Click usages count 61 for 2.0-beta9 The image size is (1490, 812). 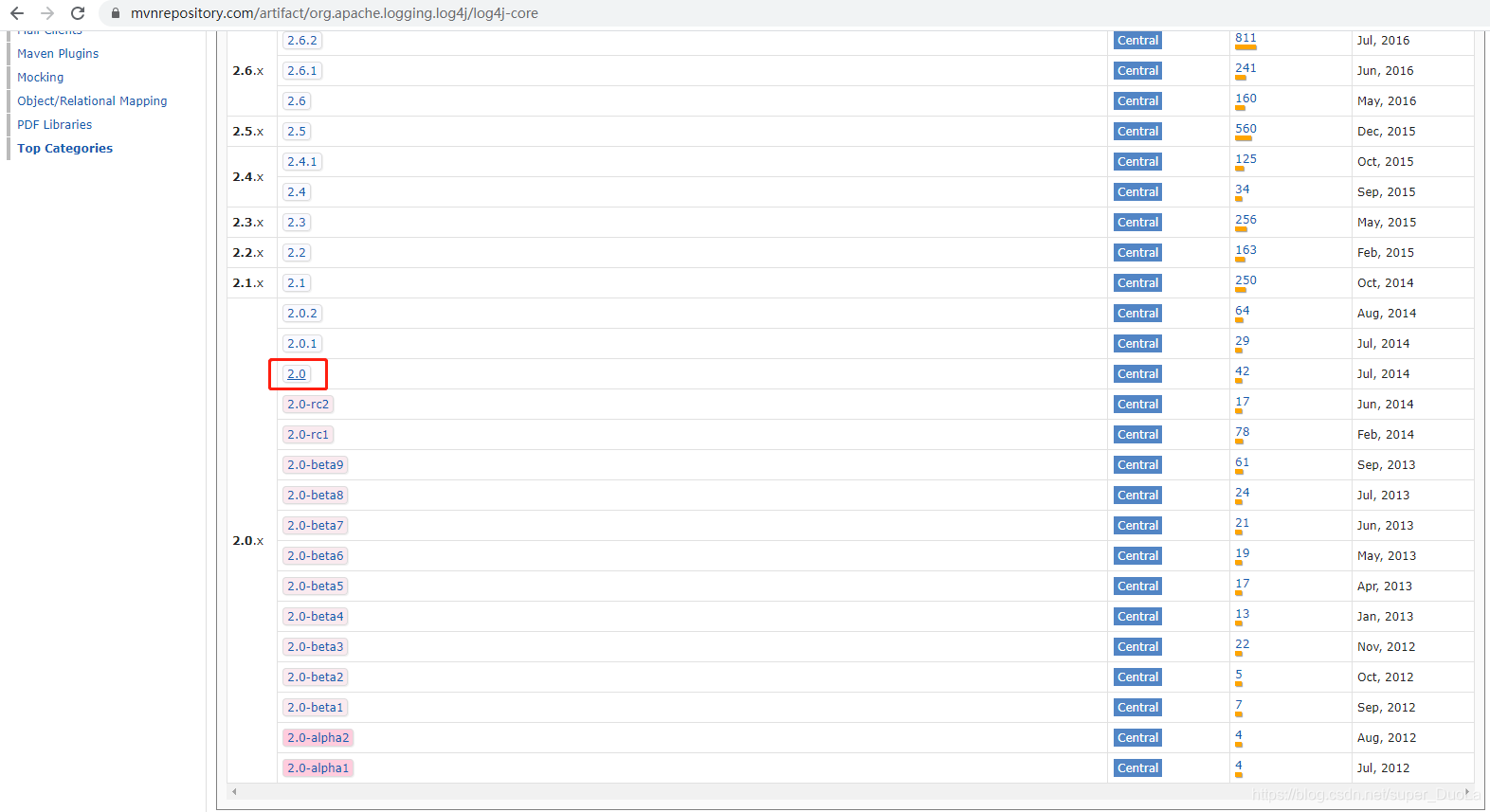[x=1242, y=462]
